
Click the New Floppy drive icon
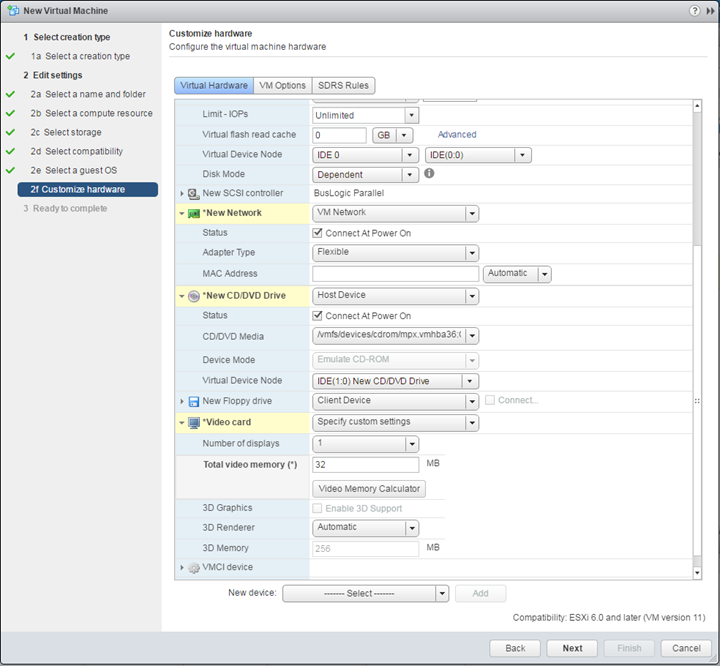point(193,401)
